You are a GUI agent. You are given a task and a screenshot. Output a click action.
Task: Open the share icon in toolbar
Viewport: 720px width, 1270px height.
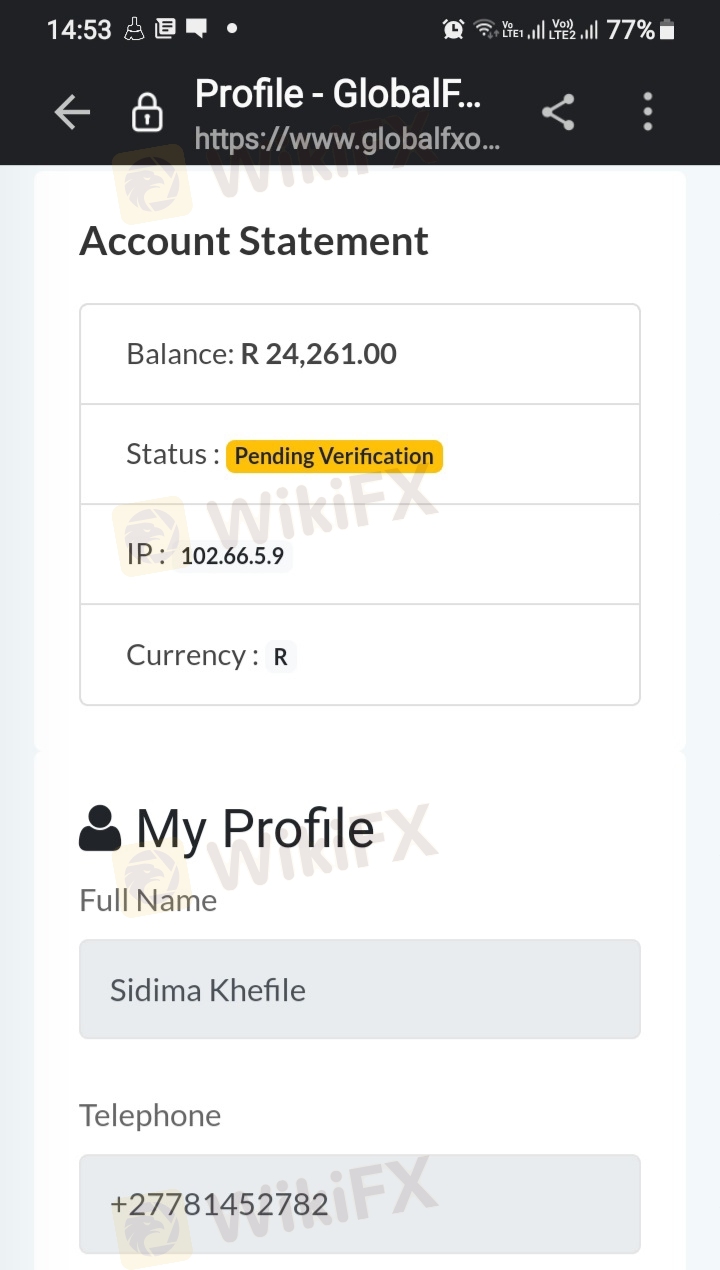558,112
